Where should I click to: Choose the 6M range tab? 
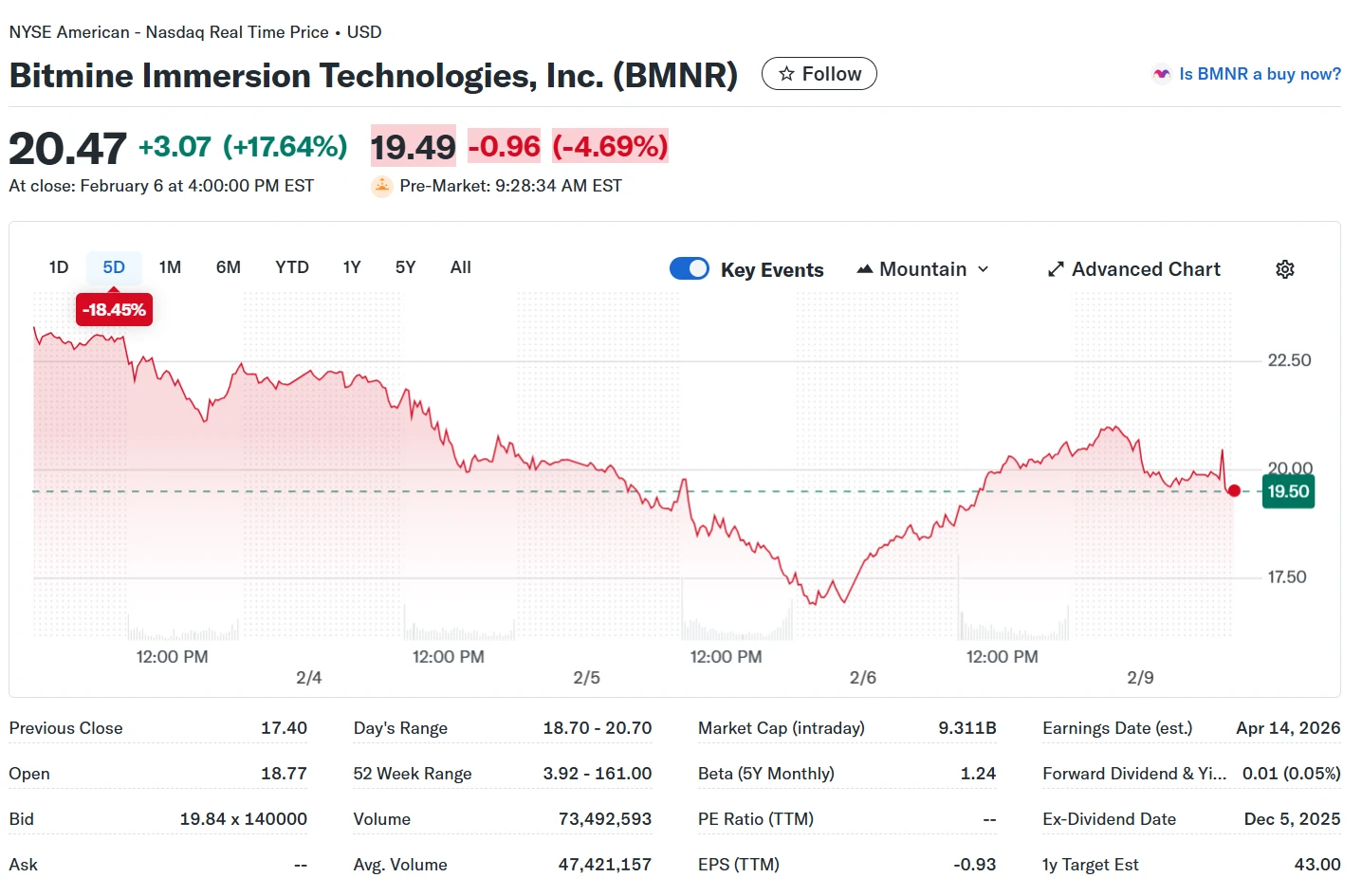pyautogui.click(x=228, y=267)
